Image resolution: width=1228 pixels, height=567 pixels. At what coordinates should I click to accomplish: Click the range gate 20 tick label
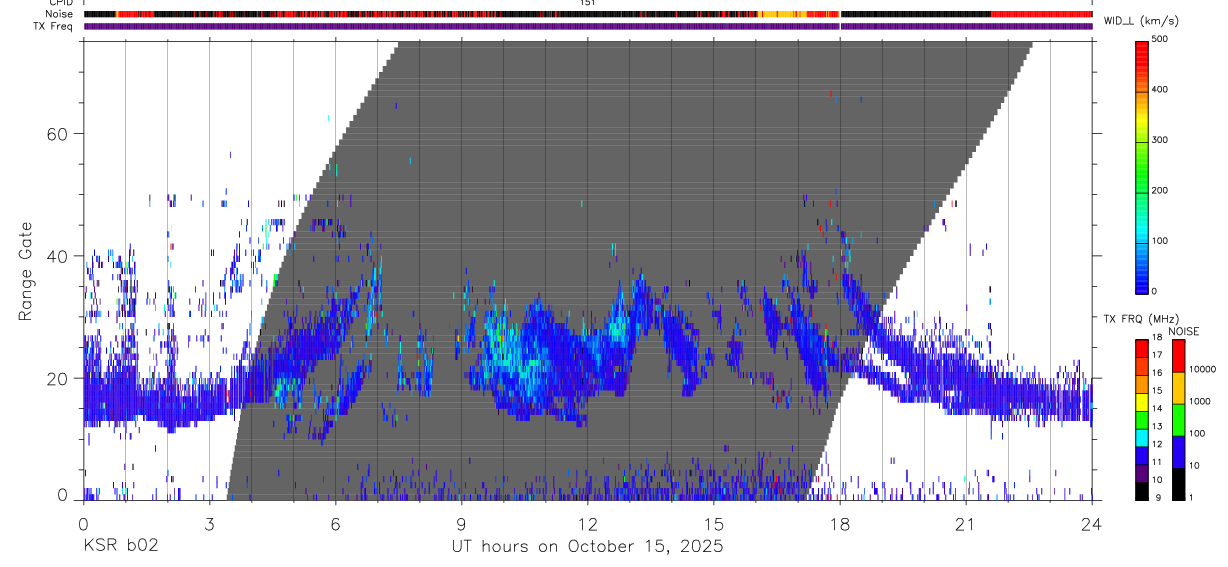point(56,378)
